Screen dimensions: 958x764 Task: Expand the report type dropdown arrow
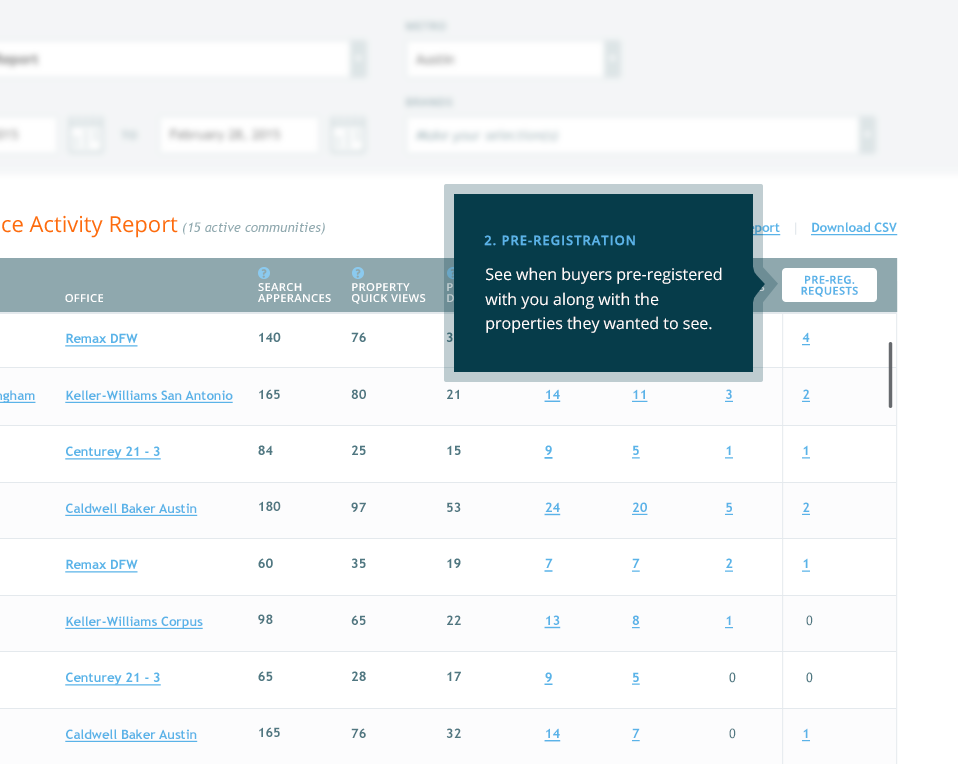click(x=358, y=59)
